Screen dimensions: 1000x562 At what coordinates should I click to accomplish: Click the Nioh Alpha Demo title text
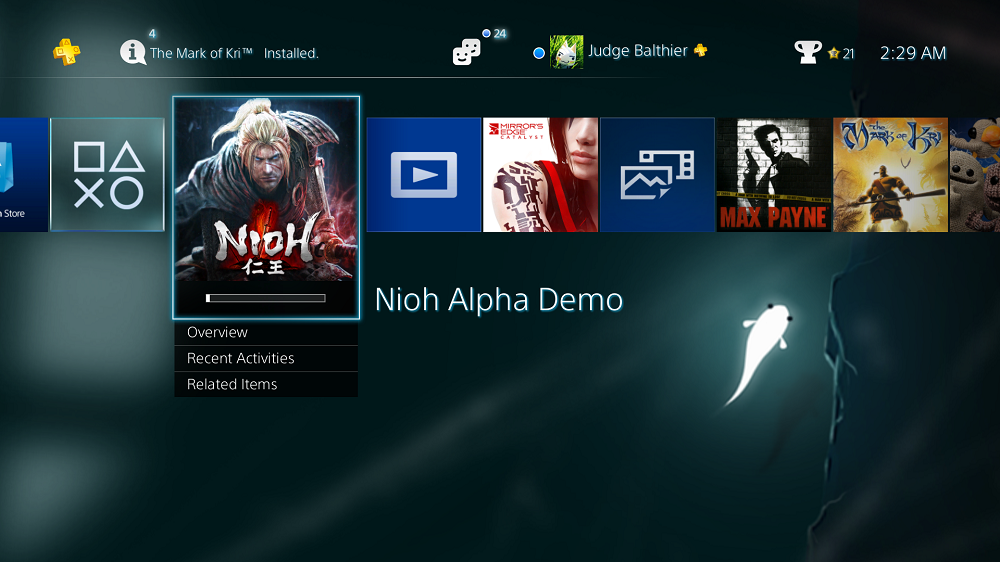tap(499, 299)
